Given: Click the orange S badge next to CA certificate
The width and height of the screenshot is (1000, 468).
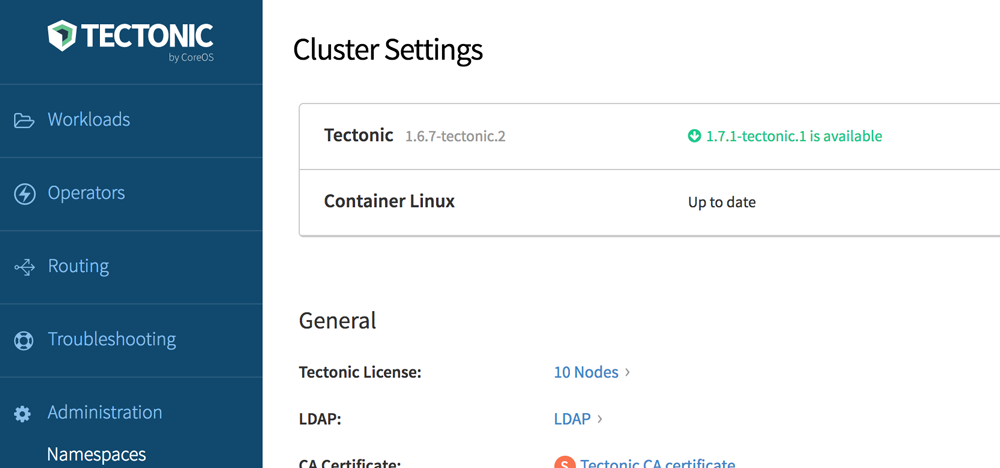Looking at the screenshot, I should click(x=564, y=464).
